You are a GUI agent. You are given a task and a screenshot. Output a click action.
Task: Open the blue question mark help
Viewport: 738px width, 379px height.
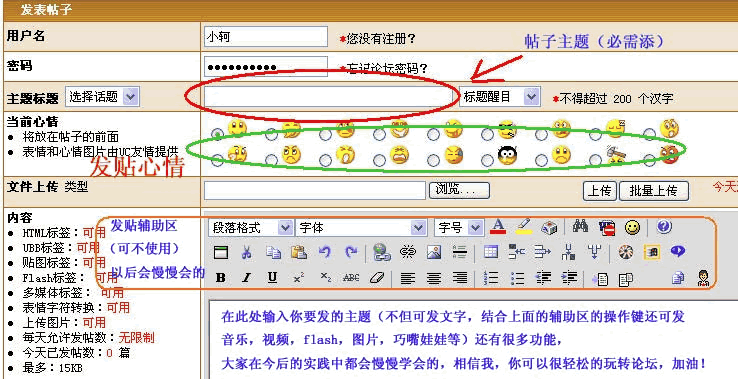(x=664, y=227)
